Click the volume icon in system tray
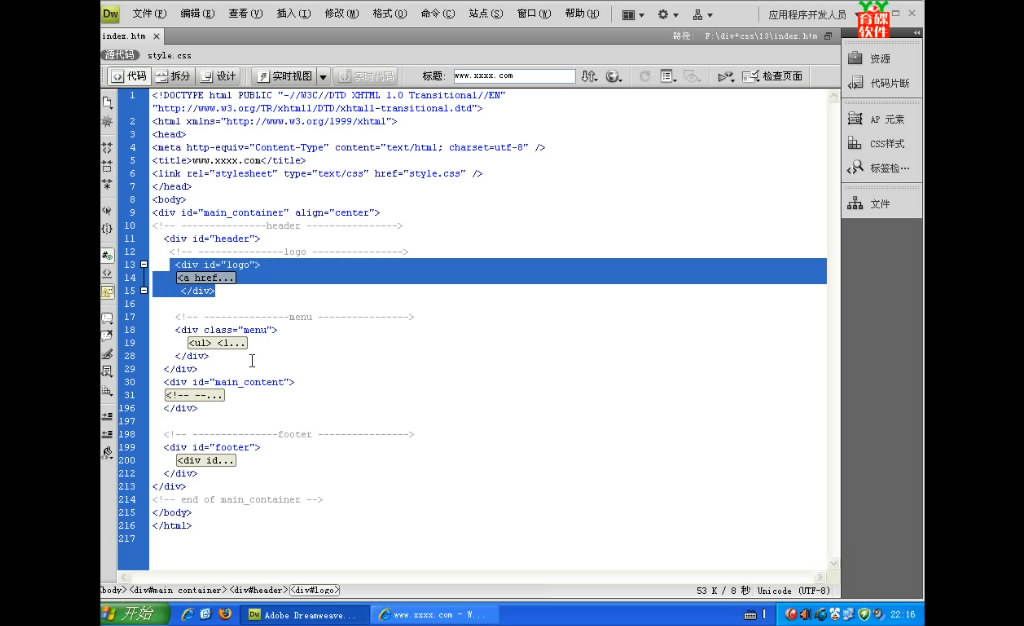Screen dimensions: 1024x626 pos(805,614)
